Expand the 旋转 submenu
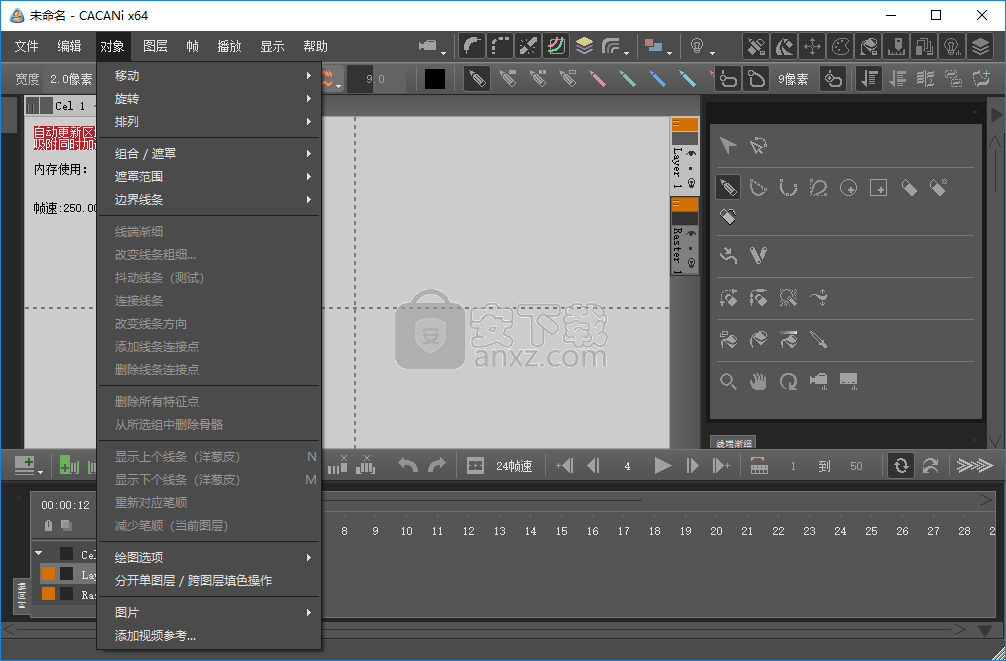This screenshot has width=1006, height=661. 209,99
